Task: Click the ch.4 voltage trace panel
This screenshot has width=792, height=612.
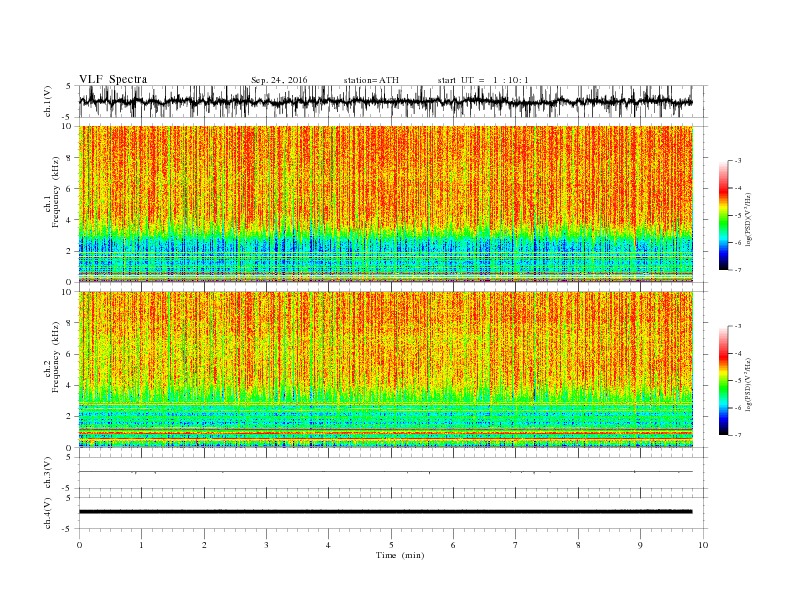Action: tap(393, 513)
